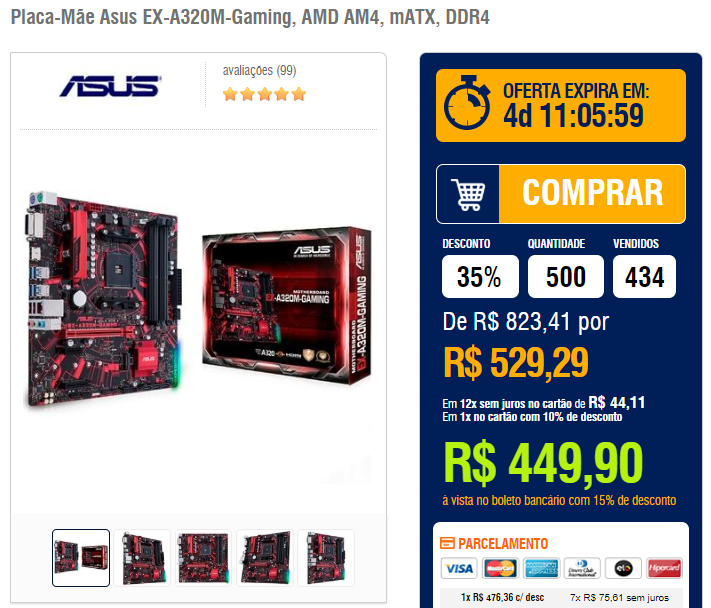Select the Hipercard payment icon
Viewport: 711px width, 608px height.
664,568
